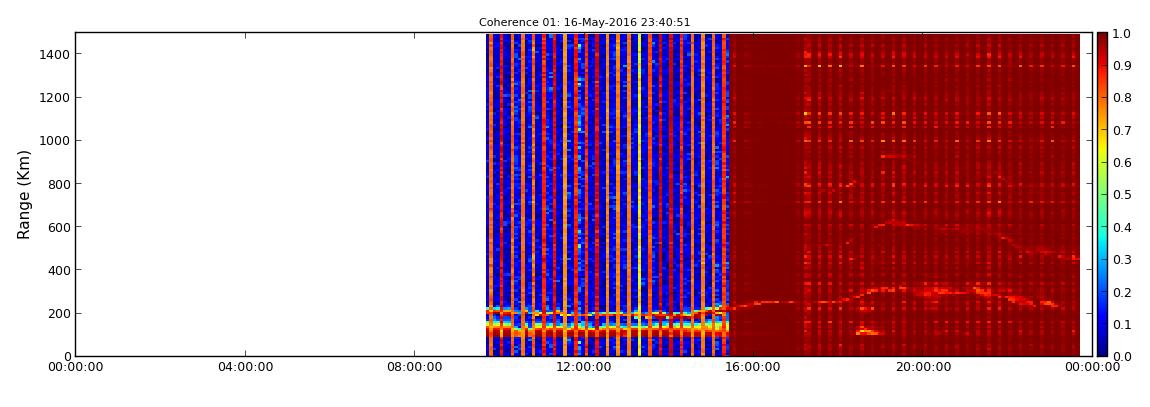Image resolution: width=1150 pixels, height=407 pixels.
Task: Click the colorbar 0.3 label
Action: [x=1121, y=260]
